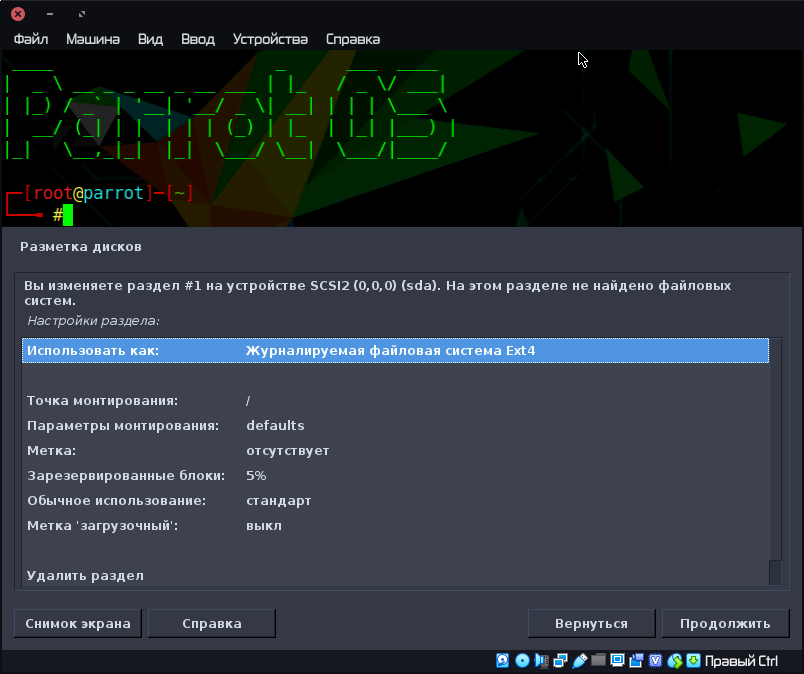Click the Продолжить button
This screenshot has height=674, width=804.
[726, 623]
